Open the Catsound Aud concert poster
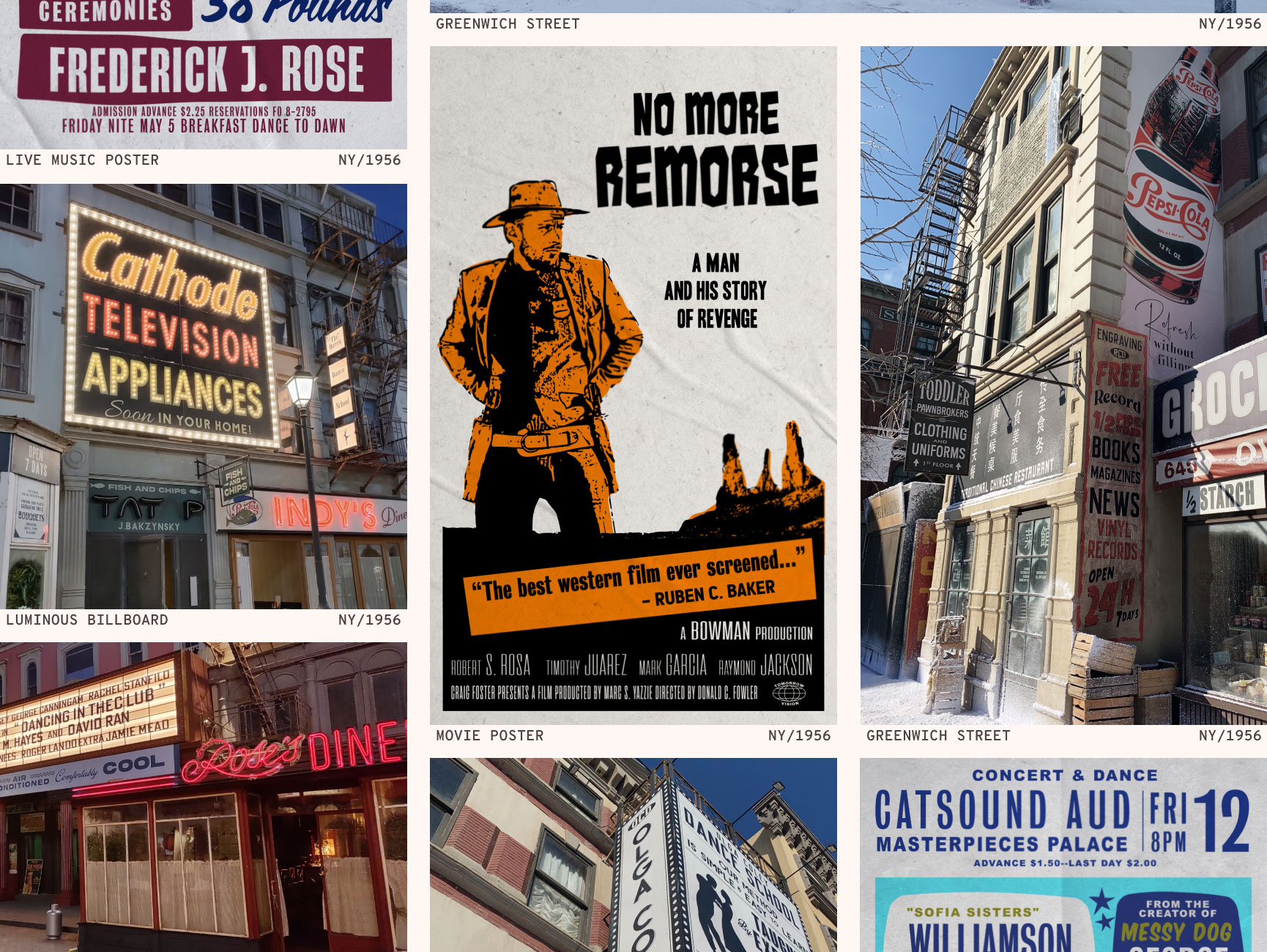The width and height of the screenshot is (1267, 952). [1063, 855]
